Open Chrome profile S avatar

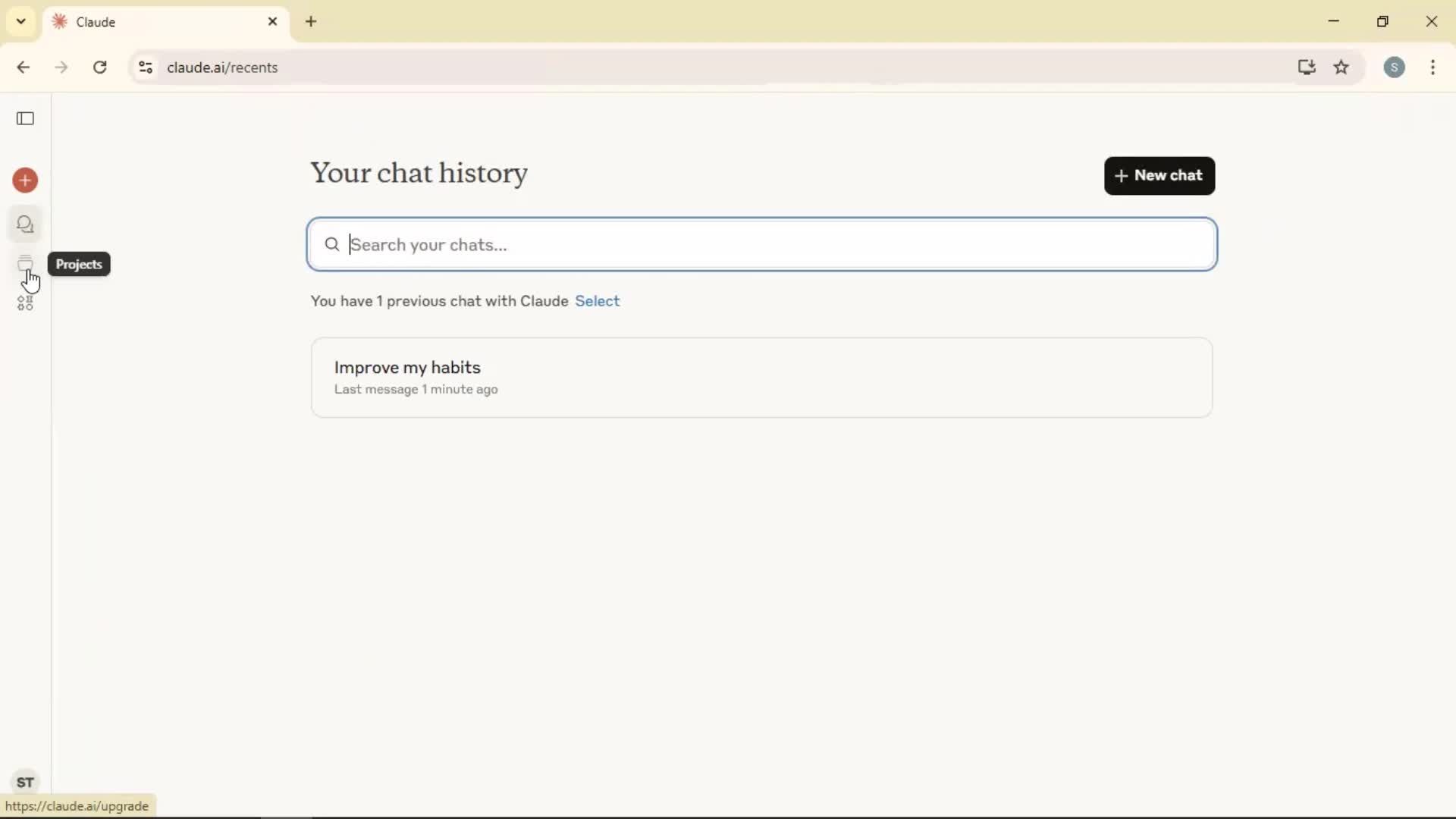(x=1394, y=67)
